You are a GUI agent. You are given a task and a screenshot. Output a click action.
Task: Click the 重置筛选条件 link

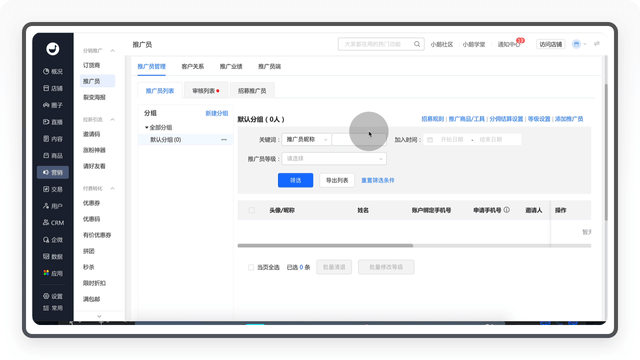click(x=378, y=180)
